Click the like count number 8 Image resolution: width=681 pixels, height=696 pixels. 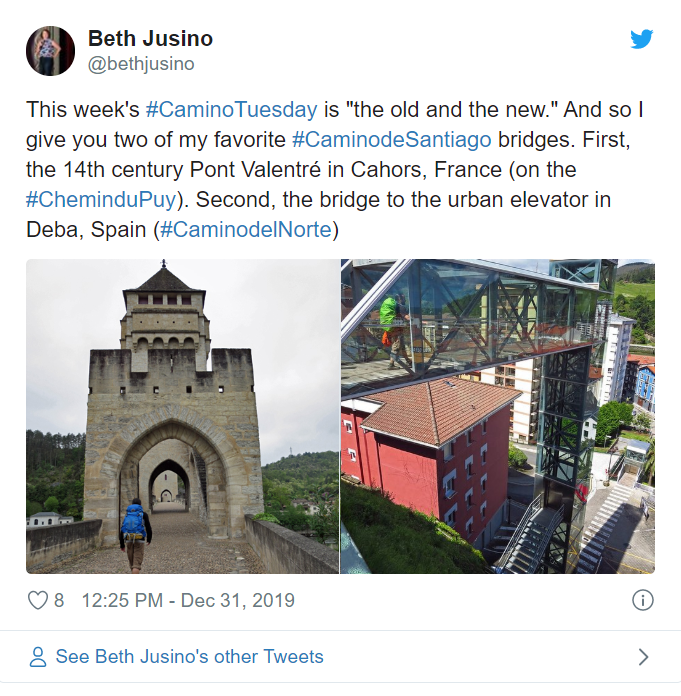[x=59, y=600]
